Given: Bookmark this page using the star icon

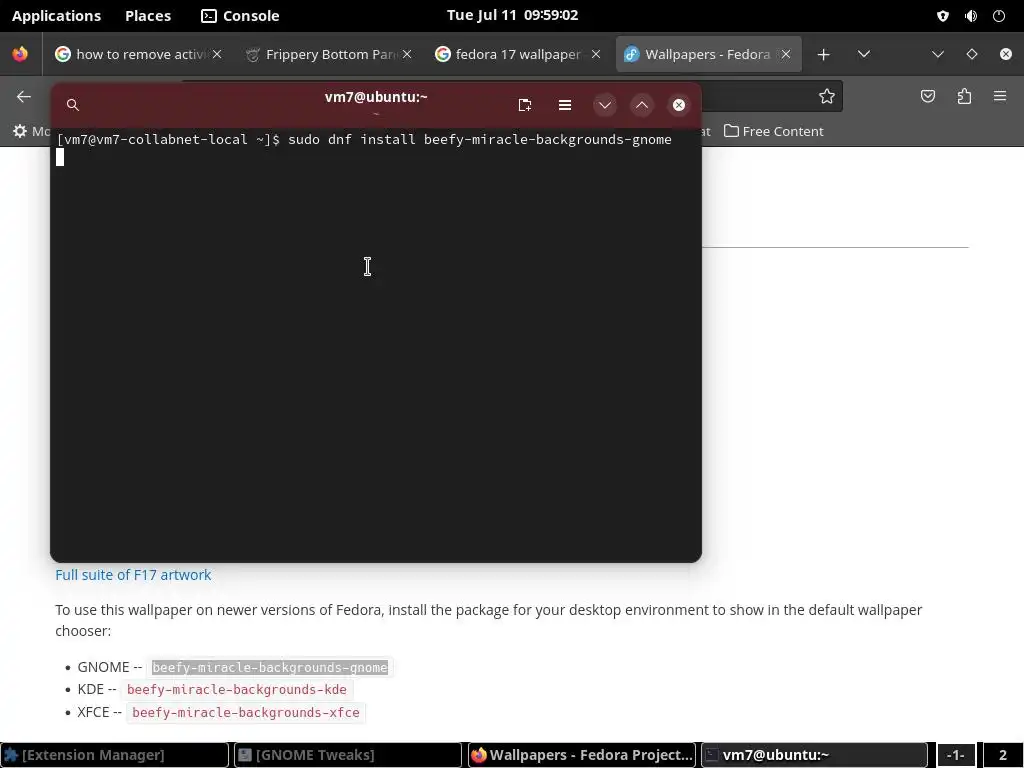Looking at the screenshot, I should pos(827,97).
